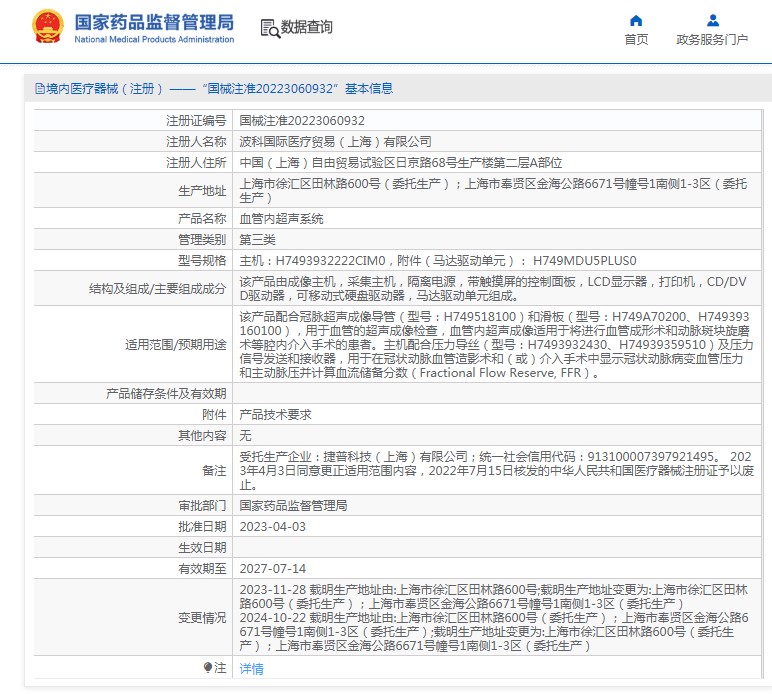Click the 基本信息 section heading
This screenshot has width=772, height=694.
click(x=369, y=89)
